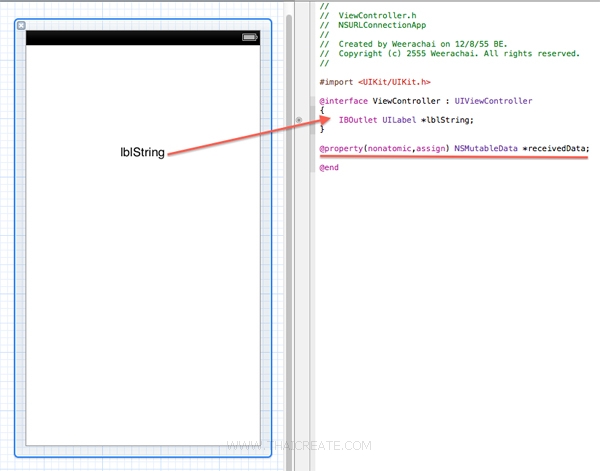Click ViewController class name after @interface
The image size is (600, 471).
click(x=406, y=101)
